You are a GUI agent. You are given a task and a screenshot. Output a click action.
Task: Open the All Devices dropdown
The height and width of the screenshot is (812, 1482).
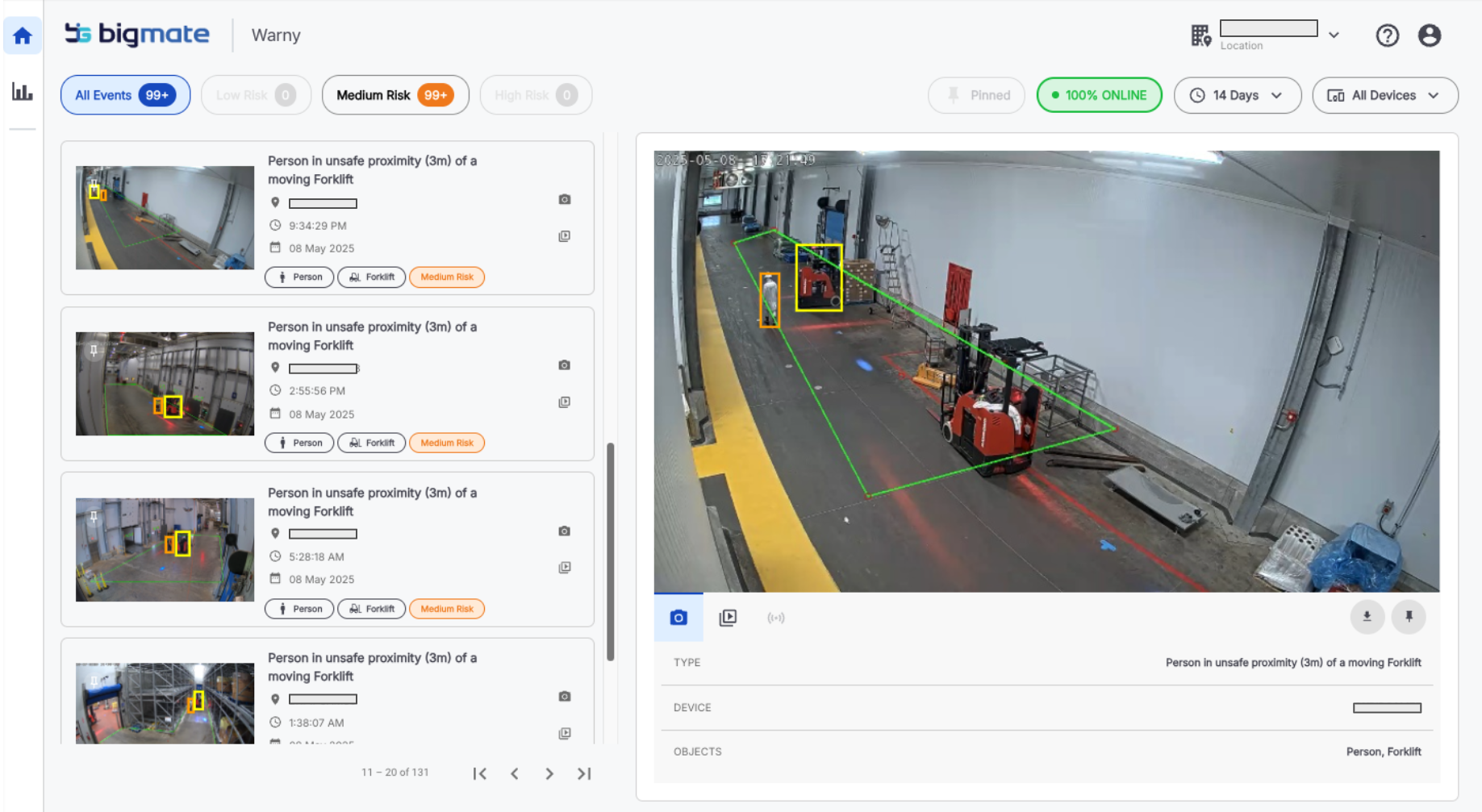(1384, 95)
